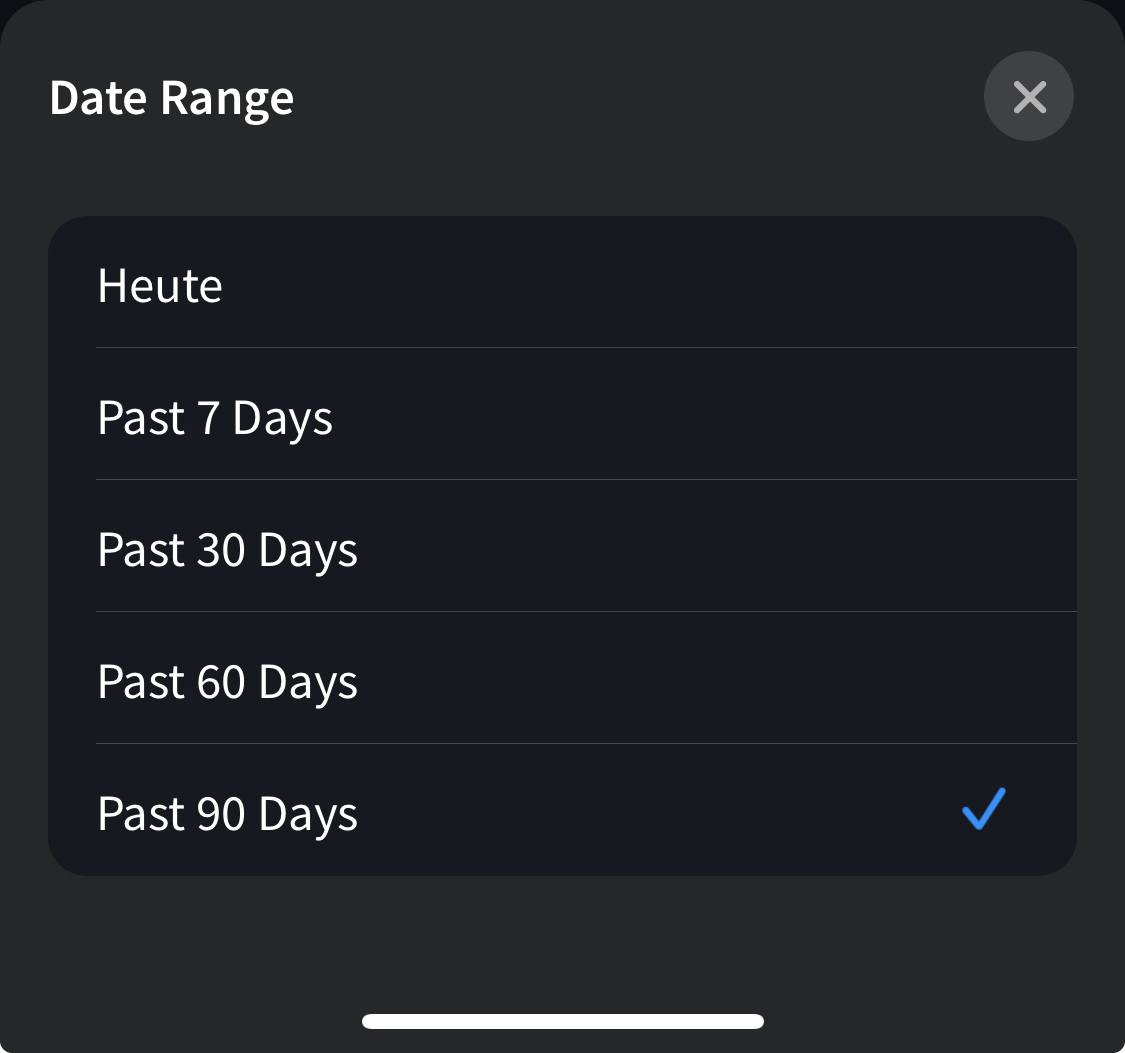1125x1053 pixels.
Task: Dismiss the dialog with the X button
Action: pos(1028,97)
